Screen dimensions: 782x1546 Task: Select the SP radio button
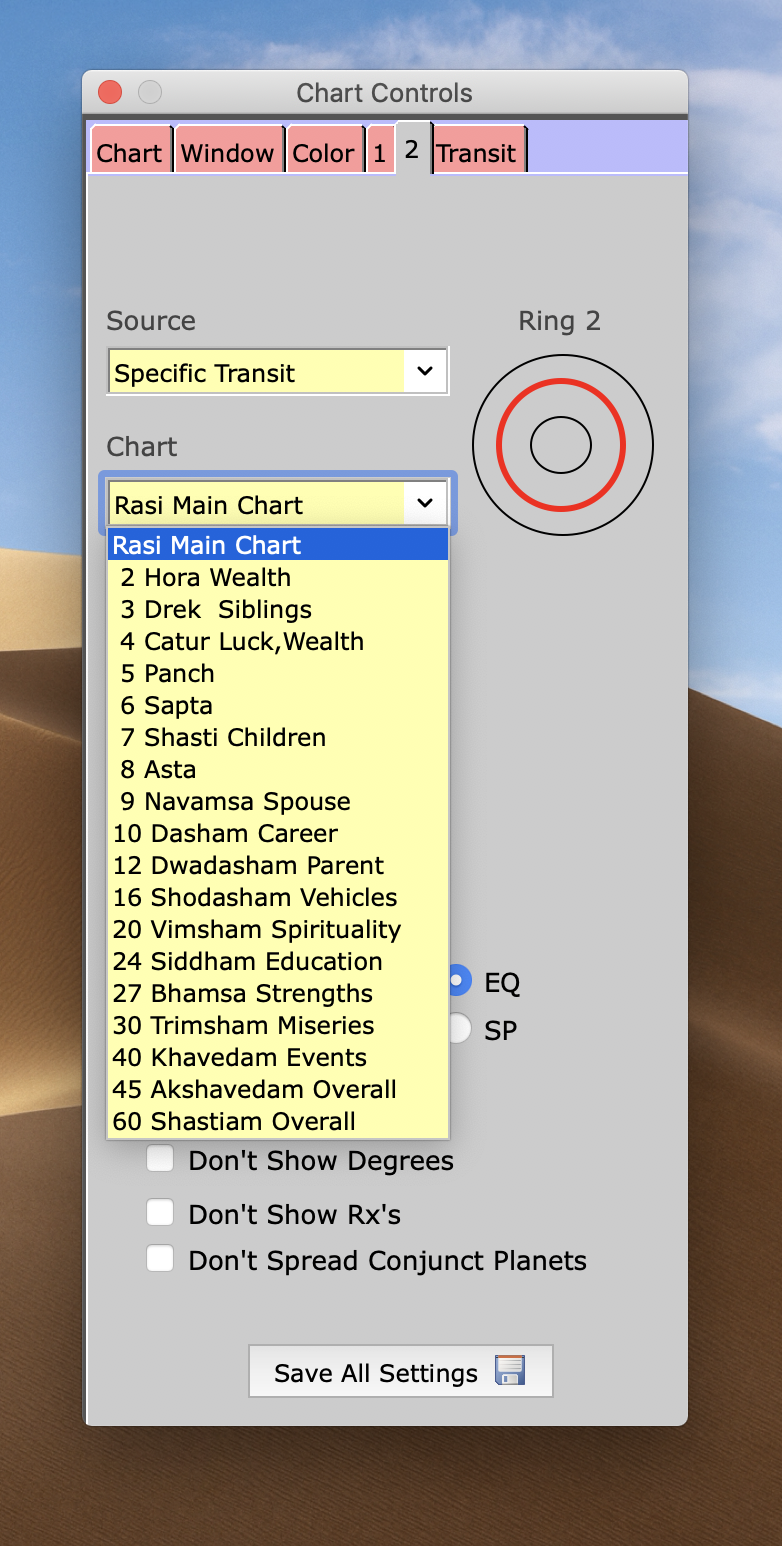(460, 1029)
